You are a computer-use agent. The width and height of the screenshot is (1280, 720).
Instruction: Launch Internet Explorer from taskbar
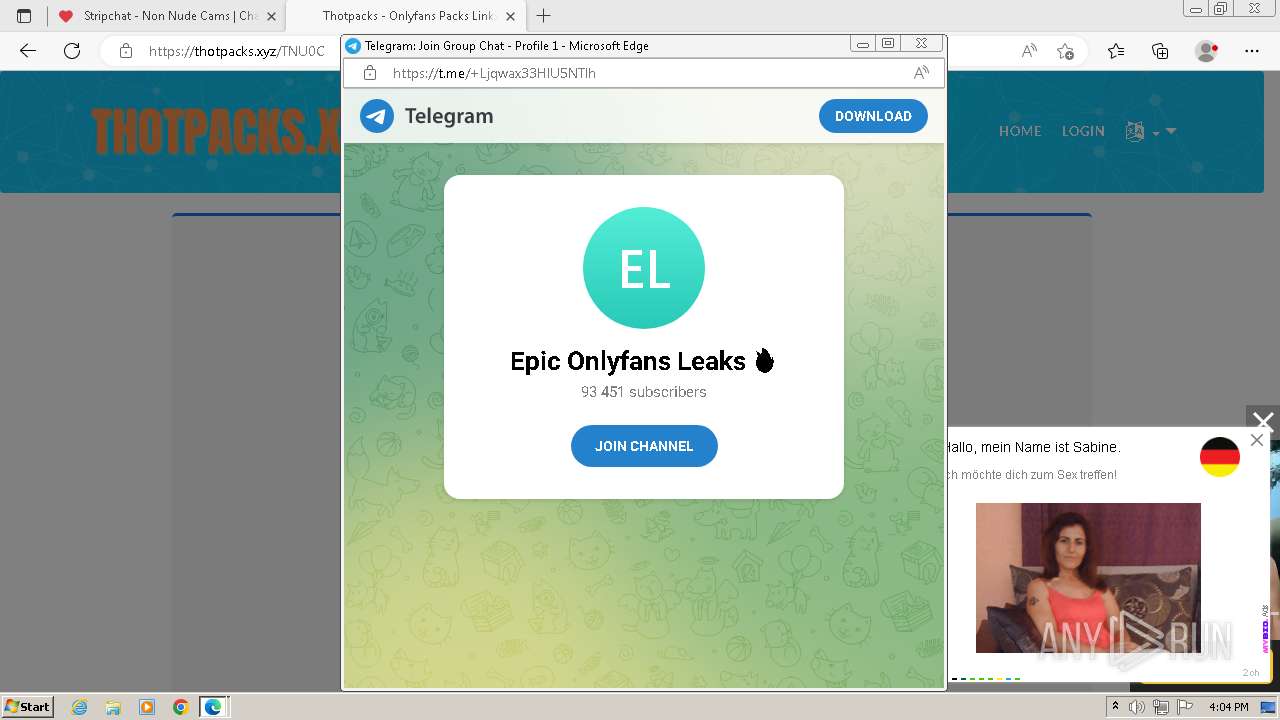pyautogui.click(x=80, y=707)
